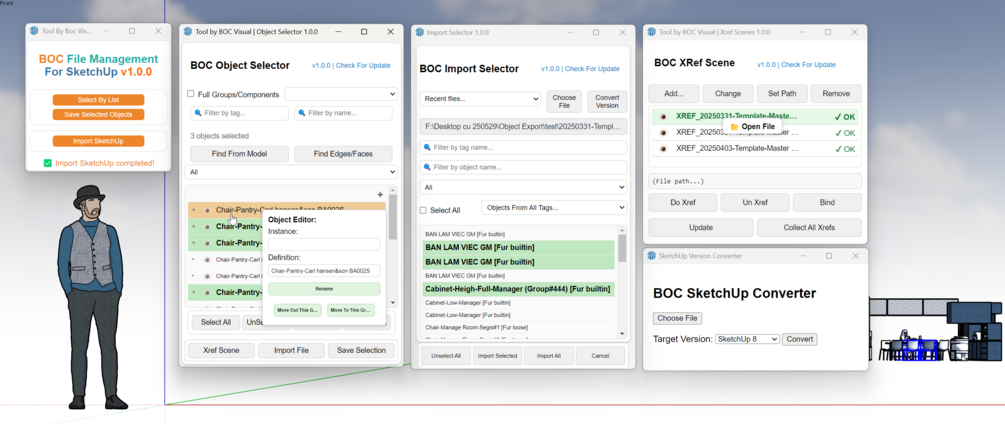Choose Open File from the popup menu
The image size is (1005, 424).
click(x=752, y=127)
